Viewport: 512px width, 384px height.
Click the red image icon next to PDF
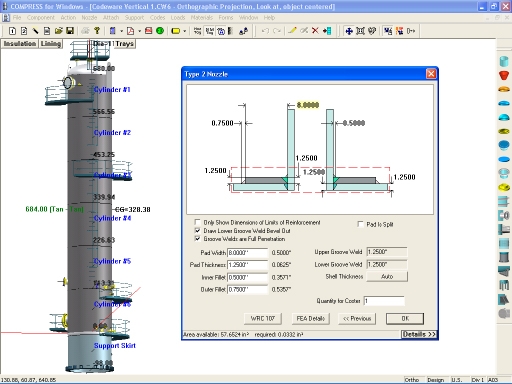tap(149, 31)
